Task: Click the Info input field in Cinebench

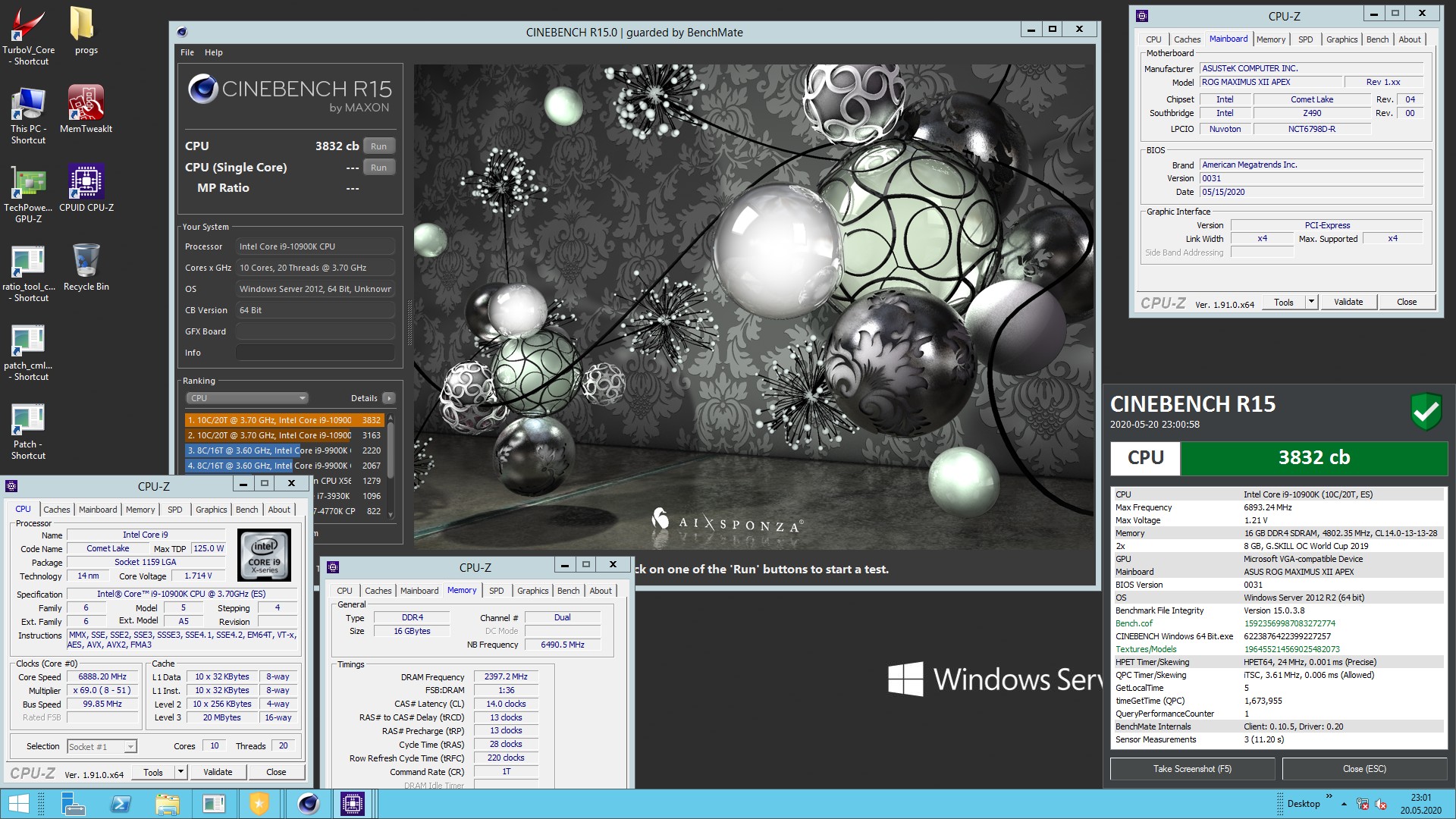Action: click(315, 353)
